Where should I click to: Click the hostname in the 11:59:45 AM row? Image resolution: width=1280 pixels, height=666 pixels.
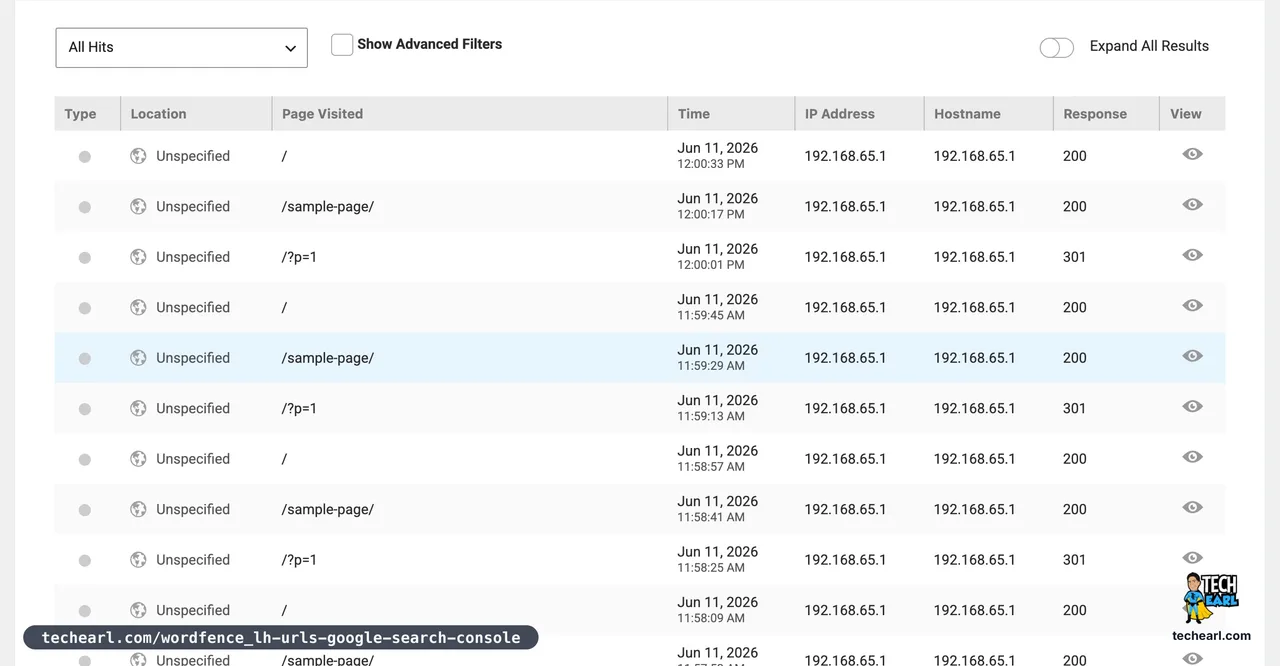[975, 307]
